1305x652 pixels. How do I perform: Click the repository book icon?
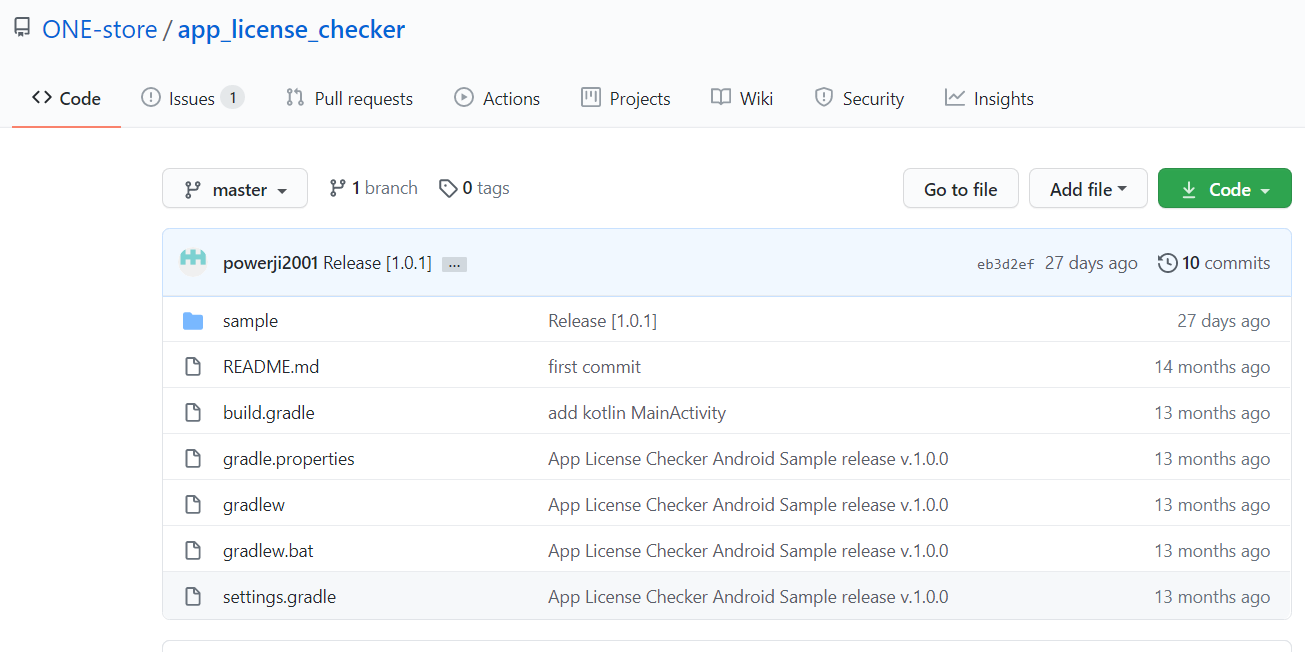[x=21, y=29]
